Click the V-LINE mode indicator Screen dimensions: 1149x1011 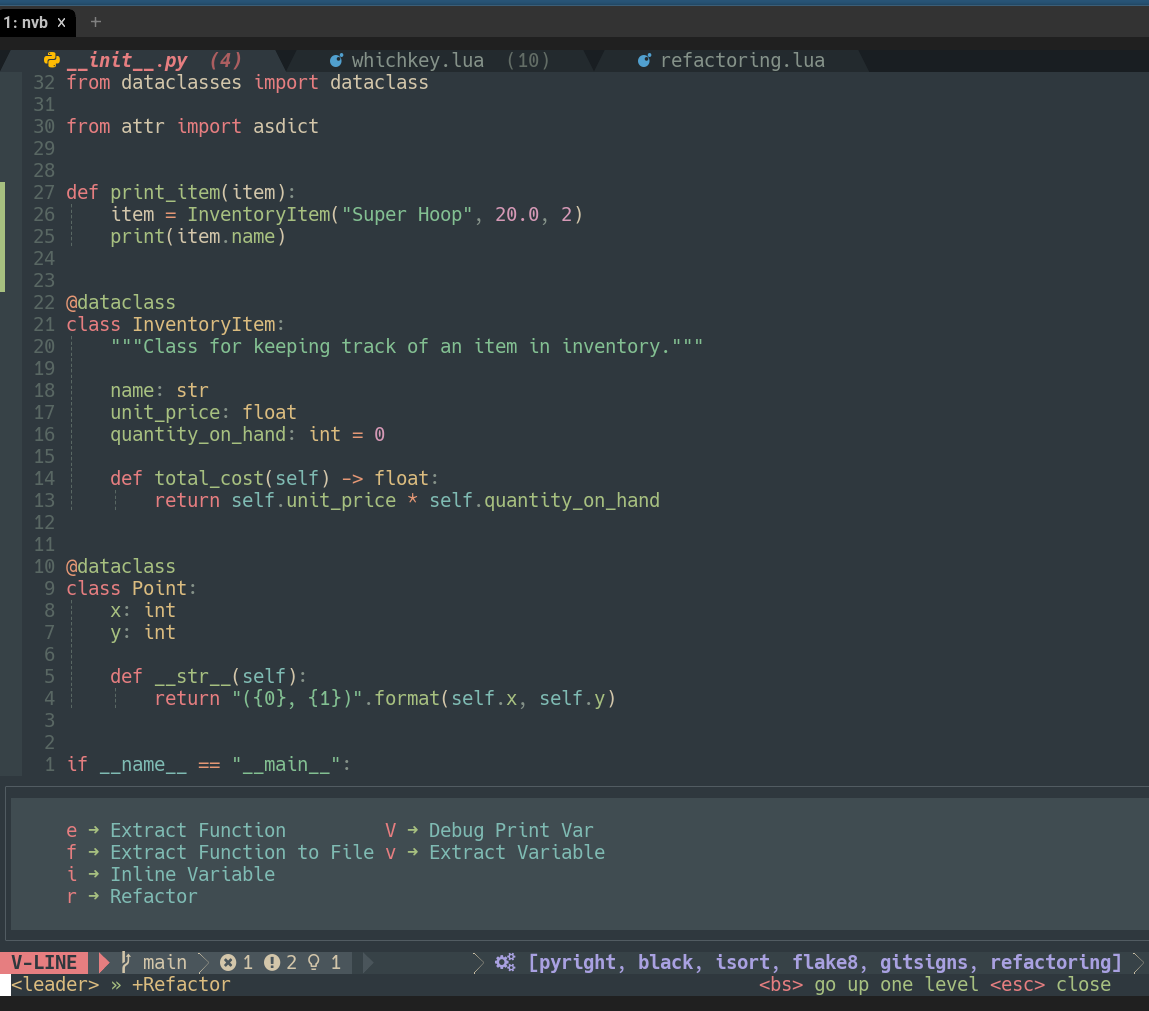pyautogui.click(x=42, y=962)
